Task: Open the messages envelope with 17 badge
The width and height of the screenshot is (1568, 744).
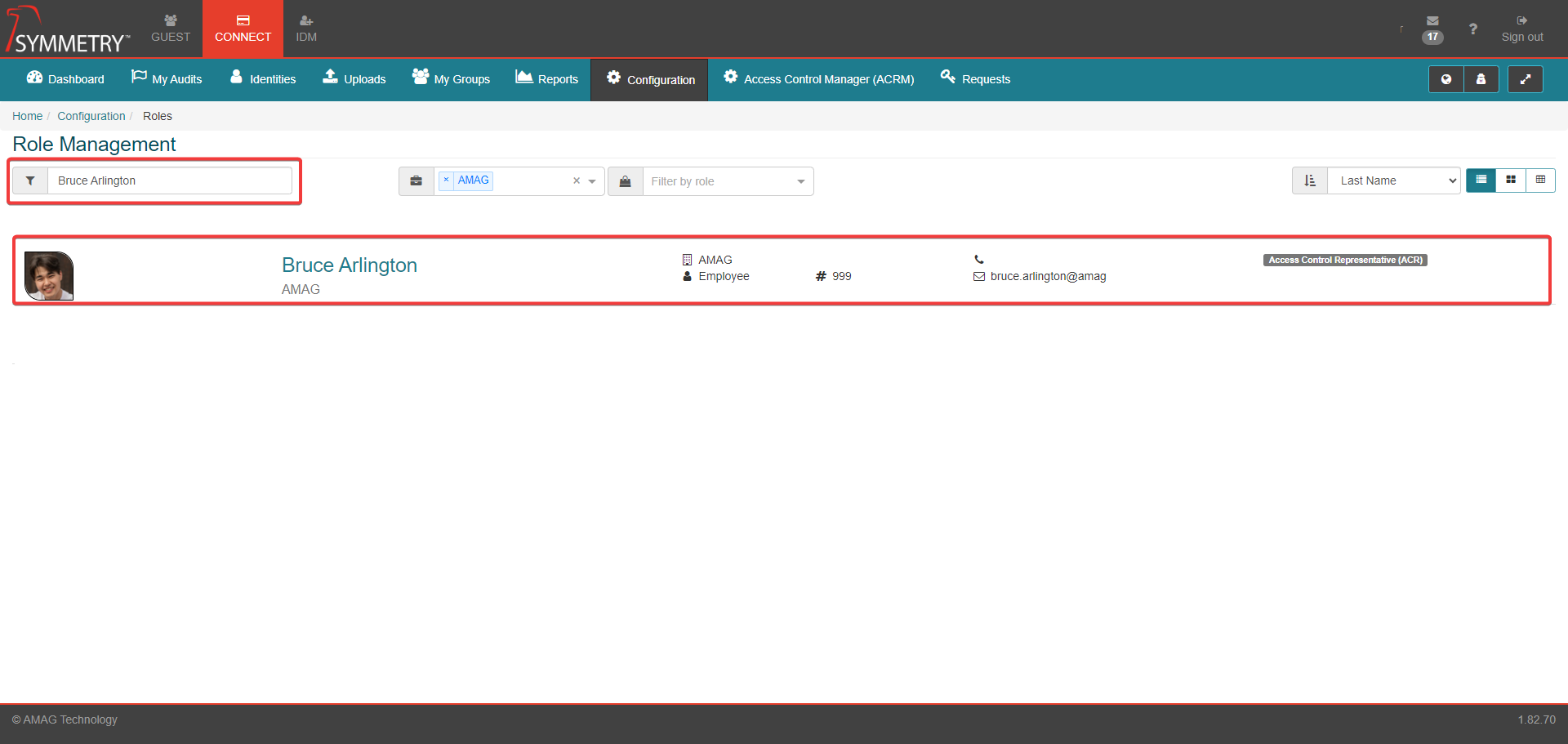Action: 1432,29
